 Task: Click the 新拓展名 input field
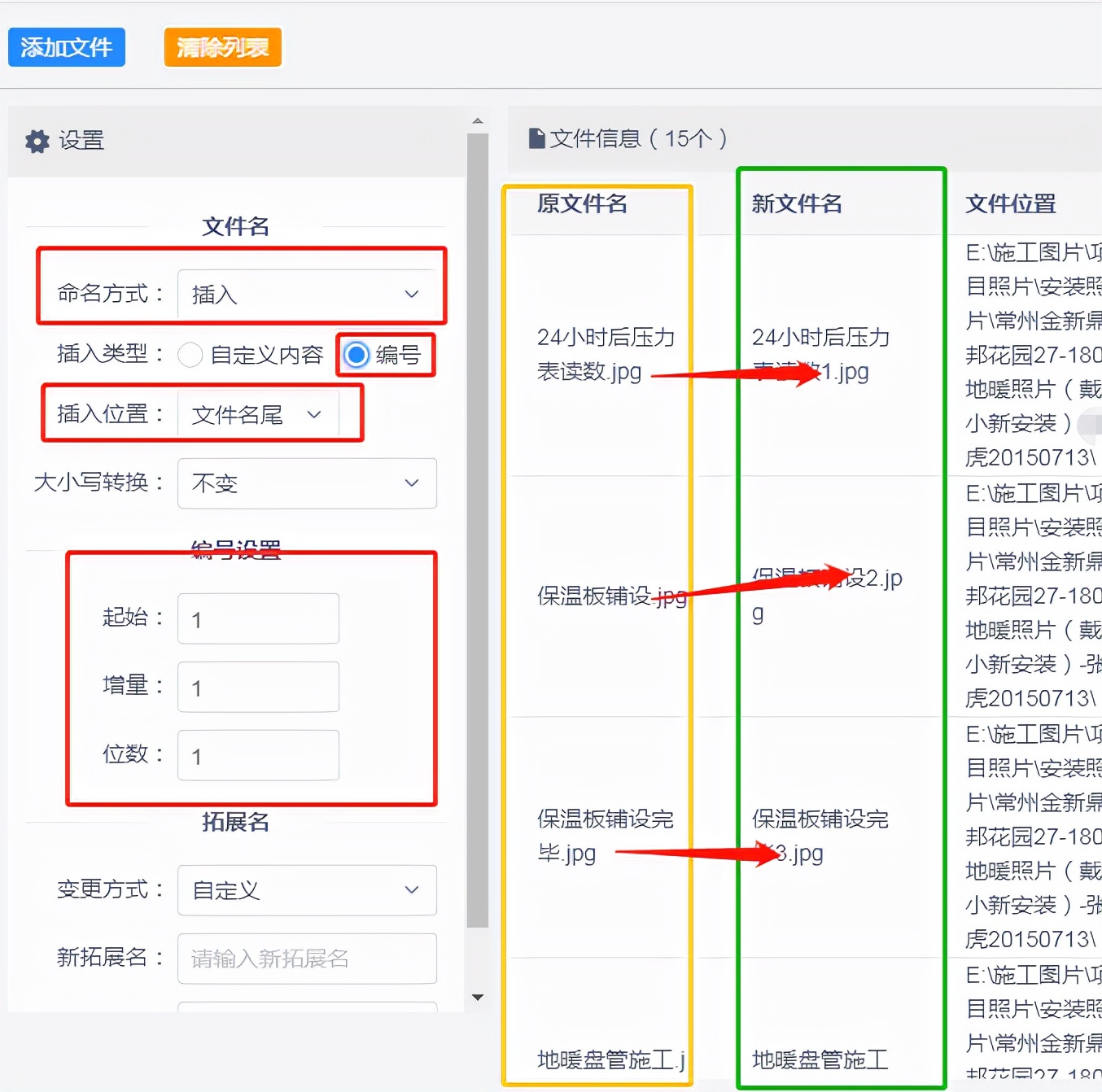click(x=307, y=959)
